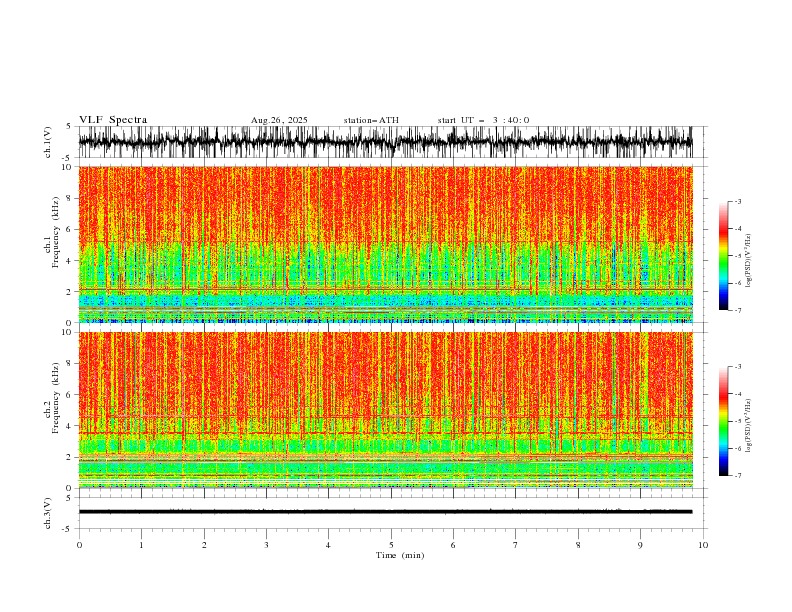Viewport: 792px width, 612px height.
Task: Click the ch.1 spectrogram panel
Action: click(x=385, y=244)
